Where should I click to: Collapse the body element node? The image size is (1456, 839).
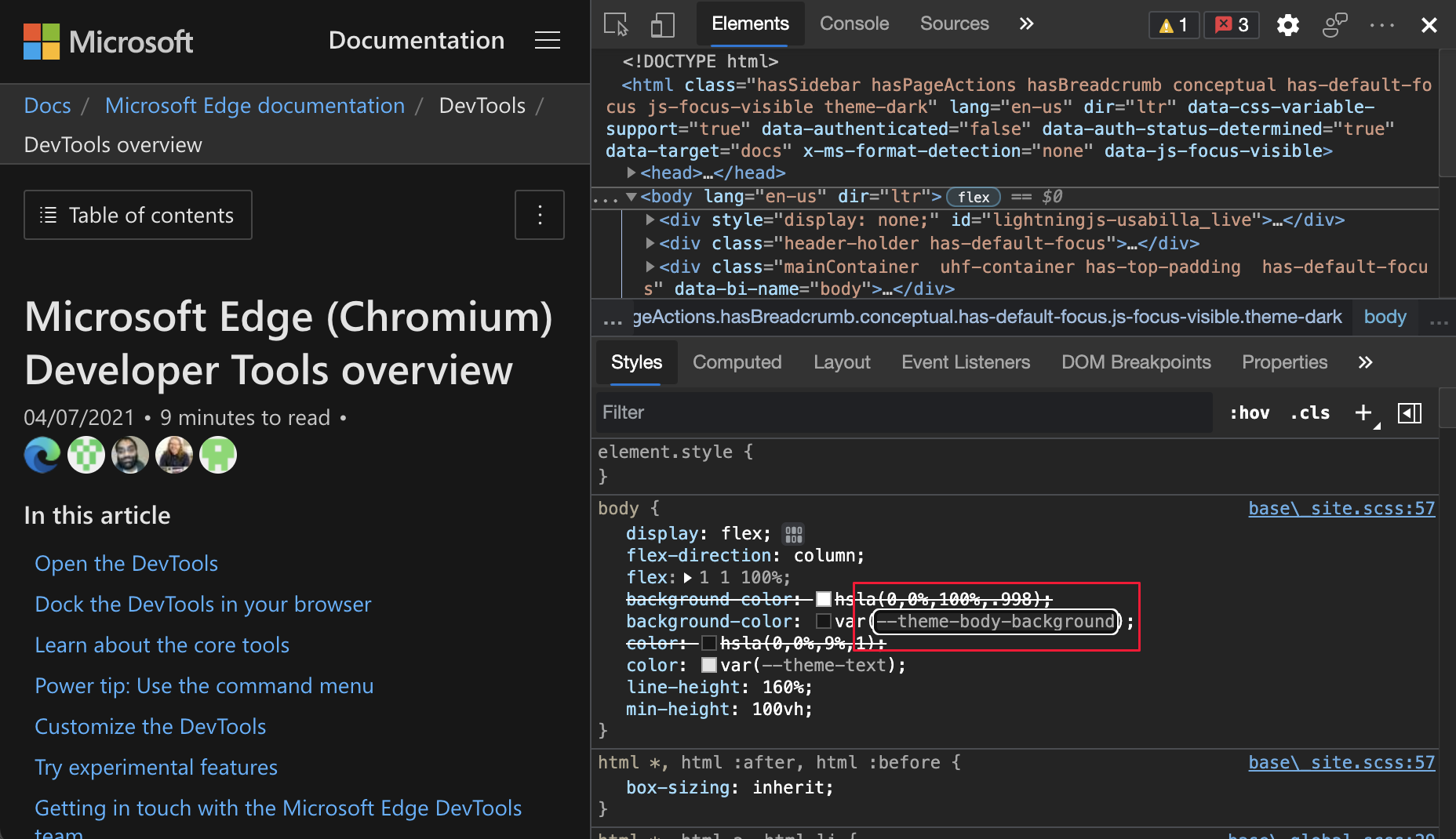[x=632, y=197]
